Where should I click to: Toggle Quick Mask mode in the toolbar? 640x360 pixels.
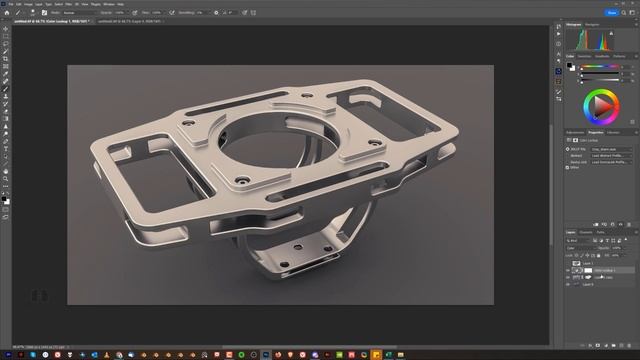tap(5, 209)
